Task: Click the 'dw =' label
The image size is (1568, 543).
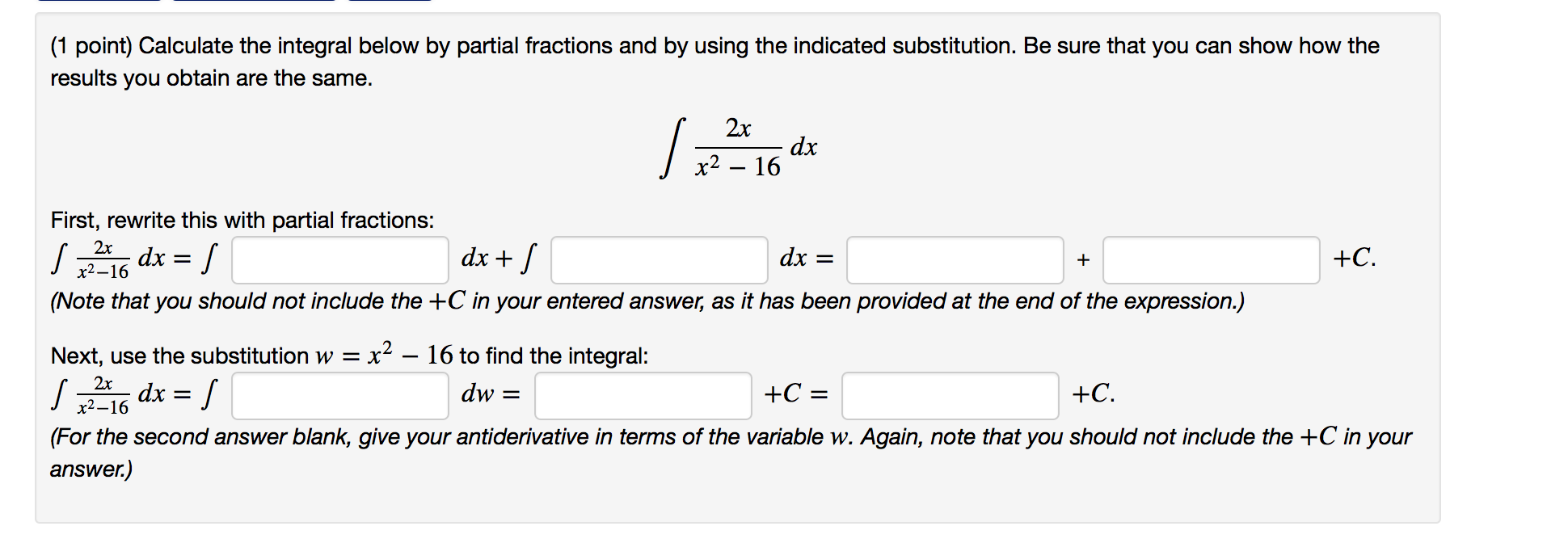Action: pyautogui.click(x=491, y=394)
